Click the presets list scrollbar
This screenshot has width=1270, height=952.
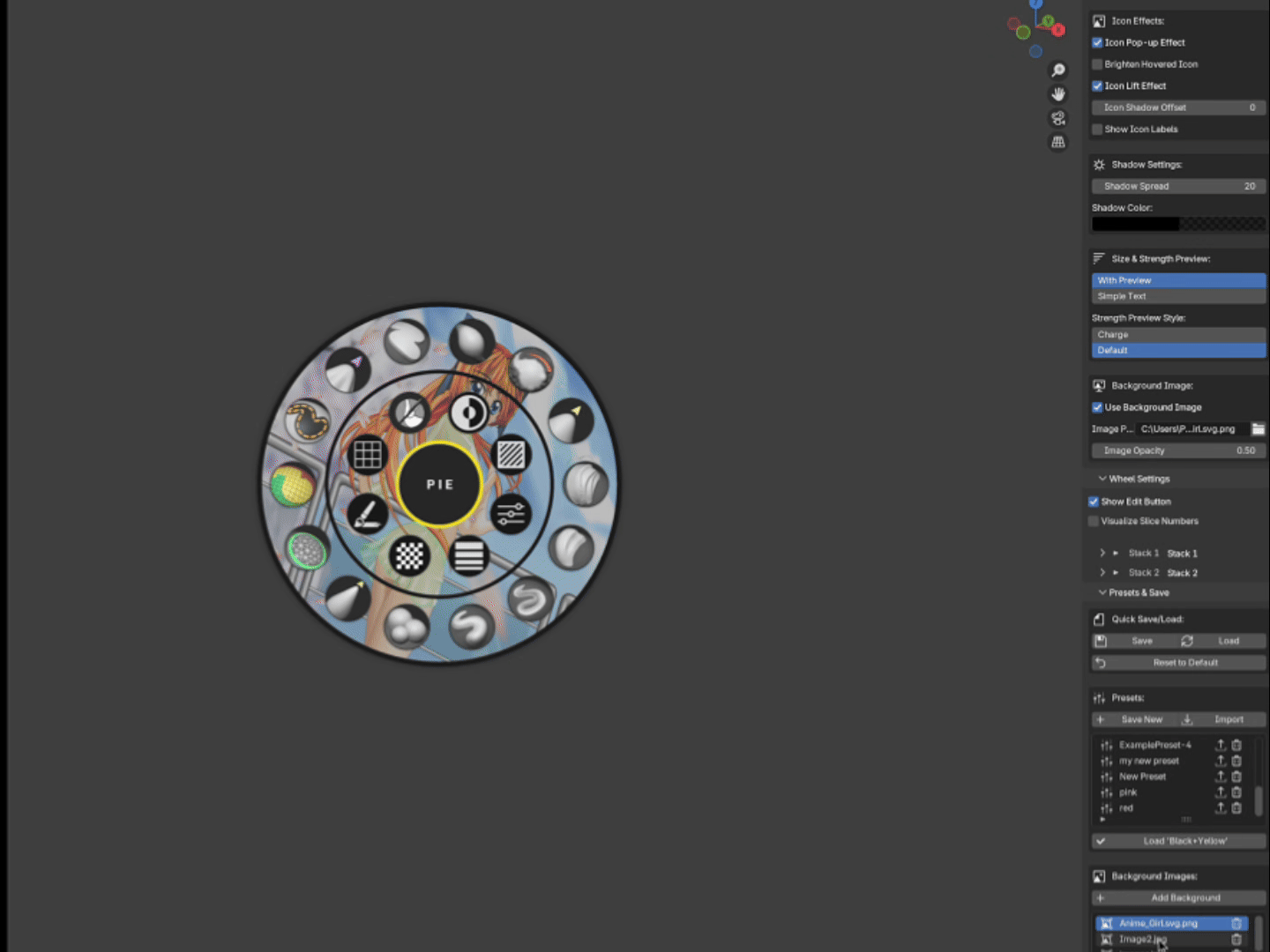[x=1259, y=800]
